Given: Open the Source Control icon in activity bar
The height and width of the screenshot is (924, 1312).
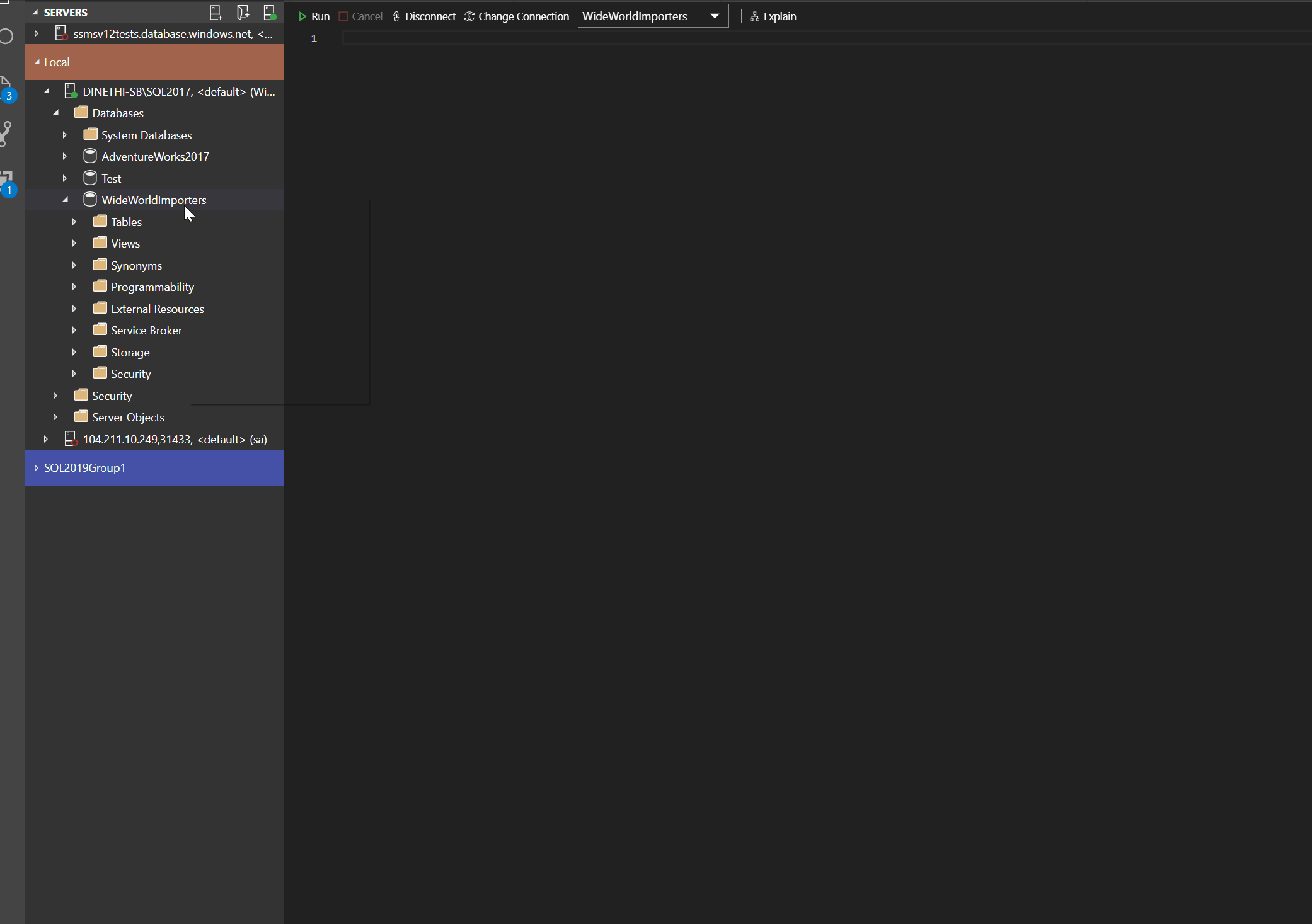Looking at the screenshot, I should (x=6, y=132).
